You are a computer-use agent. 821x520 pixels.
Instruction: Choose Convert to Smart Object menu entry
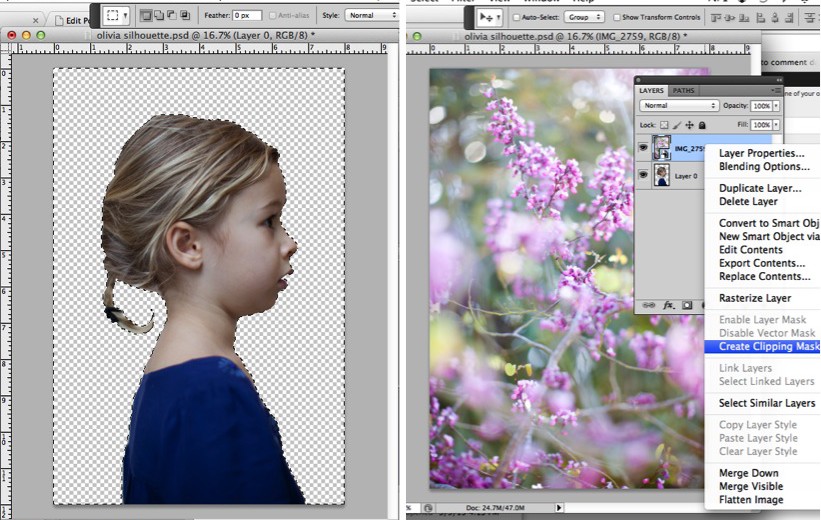[769, 223]
